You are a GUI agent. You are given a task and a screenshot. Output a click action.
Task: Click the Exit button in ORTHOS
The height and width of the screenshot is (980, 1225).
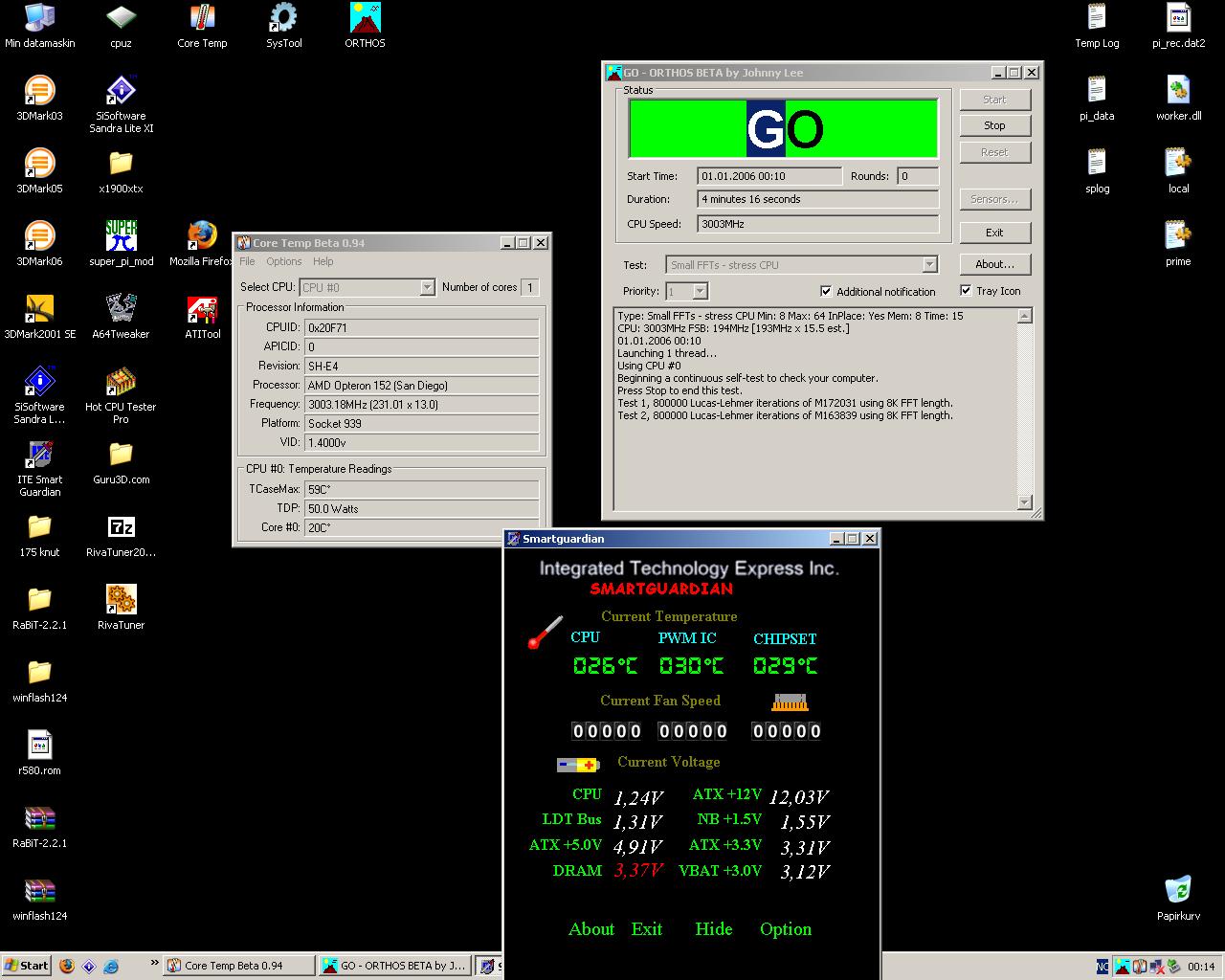coord(994,233)
